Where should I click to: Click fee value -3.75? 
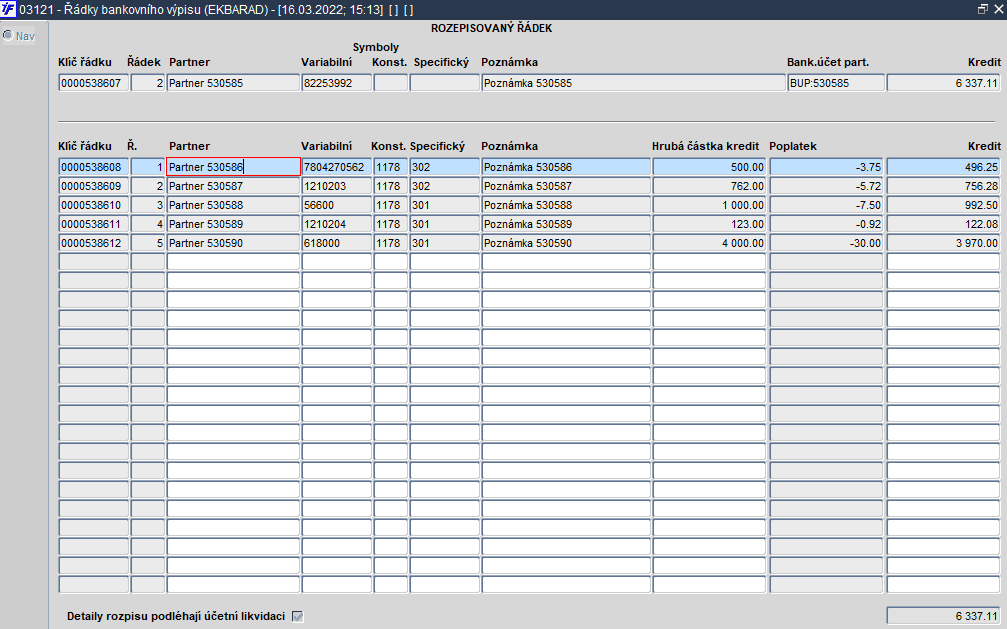click(826, 167)
